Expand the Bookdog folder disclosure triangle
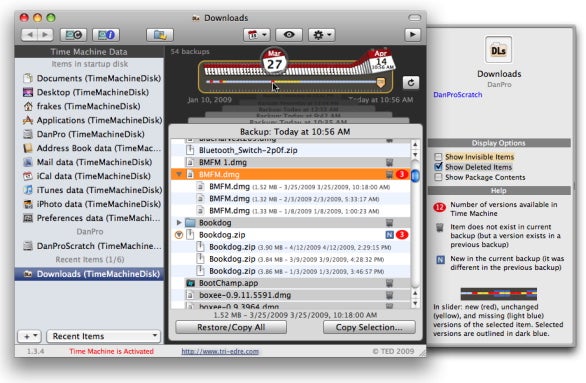Image resolution: width=586 pixels, height=383 pixels. pyautogui.click(x=179, y=223)
